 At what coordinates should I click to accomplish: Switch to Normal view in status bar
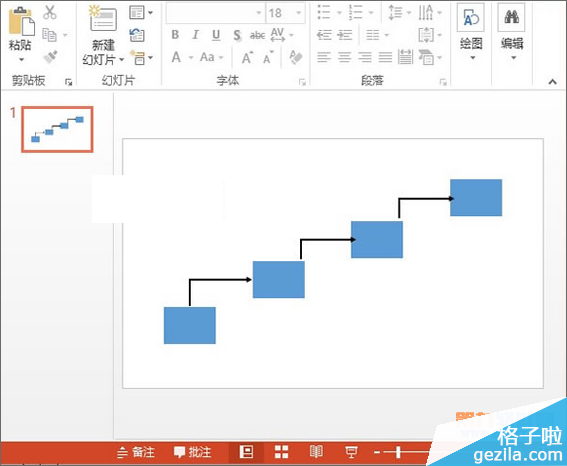[x=246, y=452]
